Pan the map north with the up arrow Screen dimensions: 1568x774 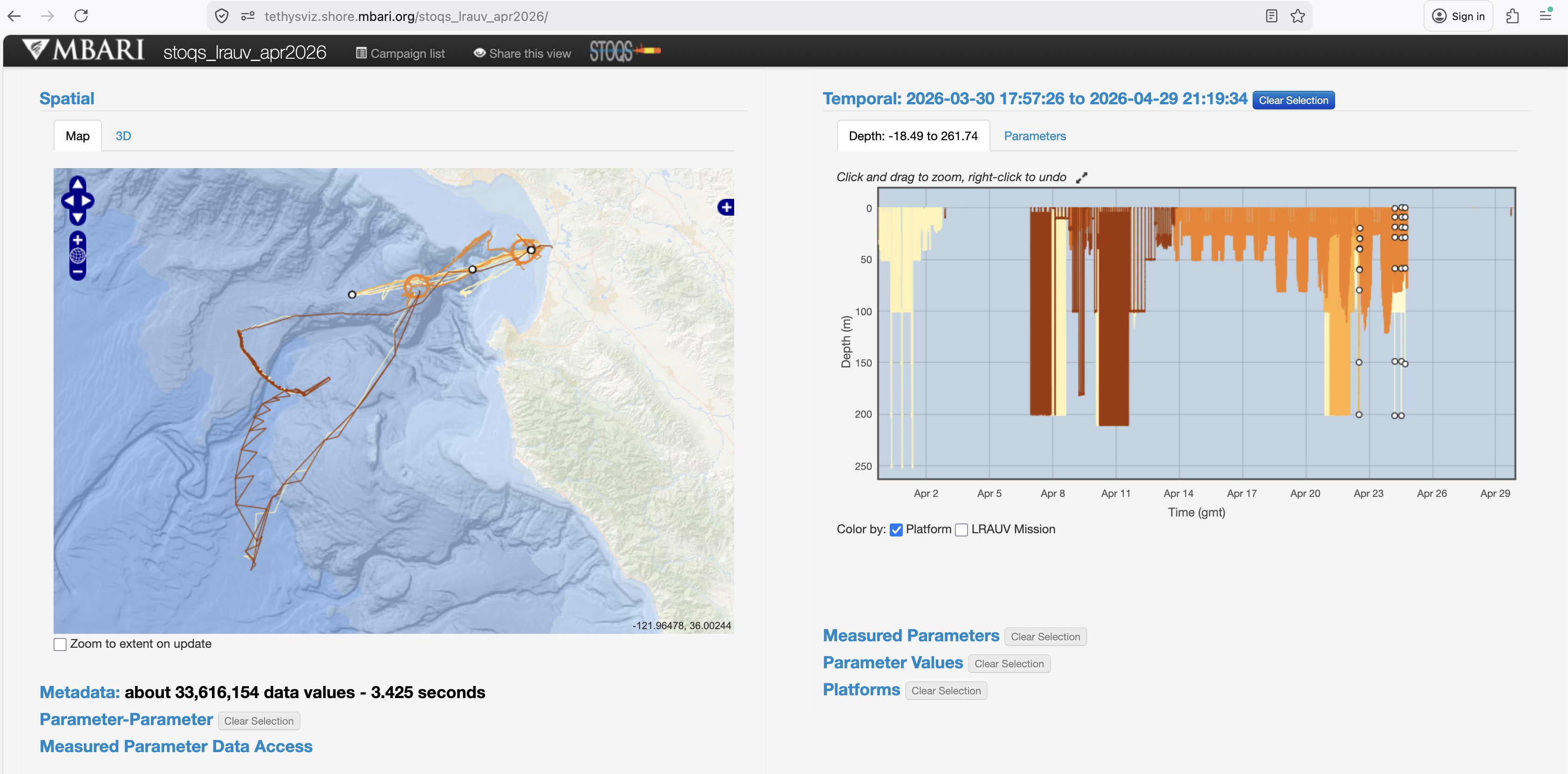(77, 184)
